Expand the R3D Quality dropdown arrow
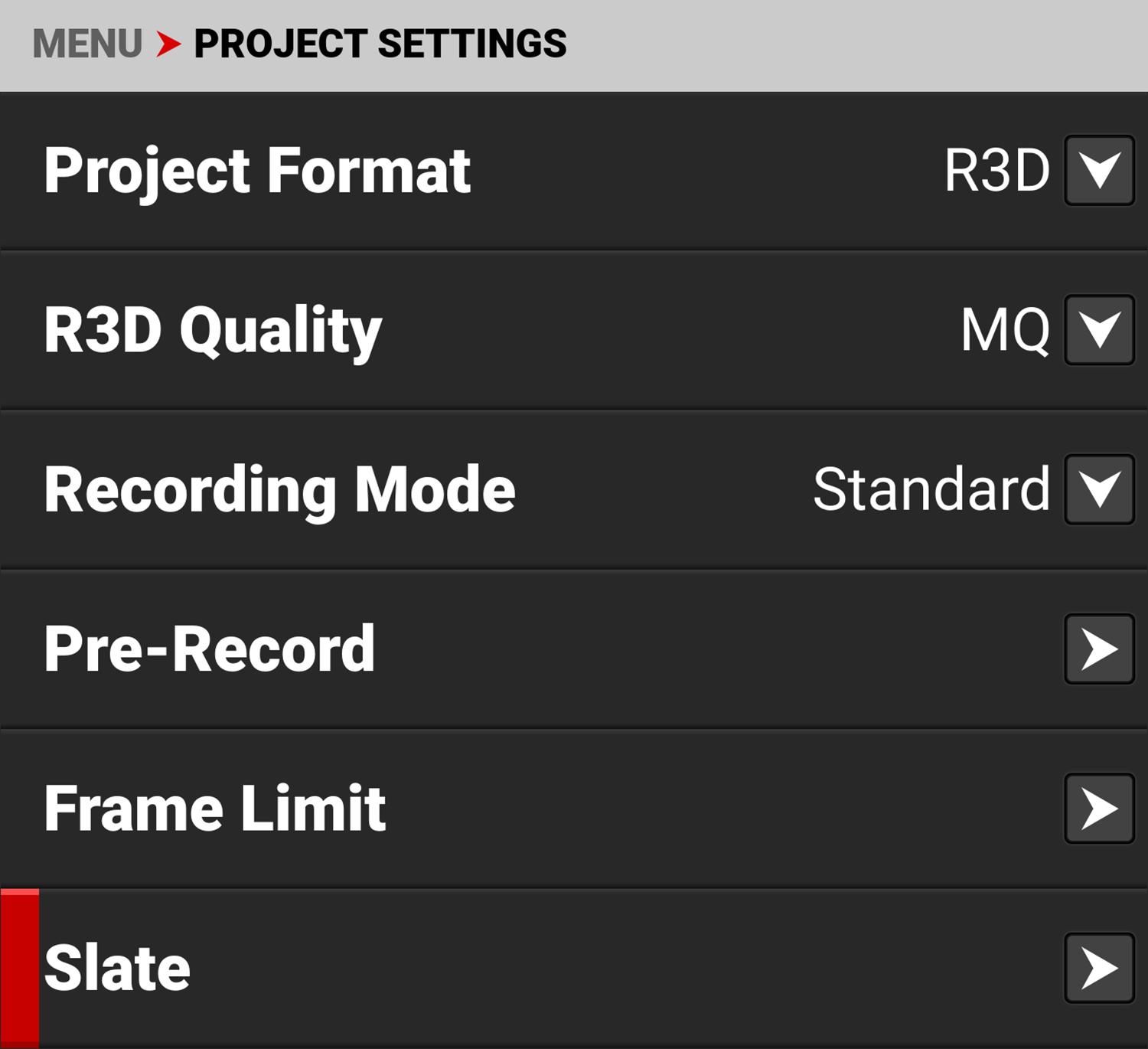1148x1049 pixels. click(x=1099, y=330)
